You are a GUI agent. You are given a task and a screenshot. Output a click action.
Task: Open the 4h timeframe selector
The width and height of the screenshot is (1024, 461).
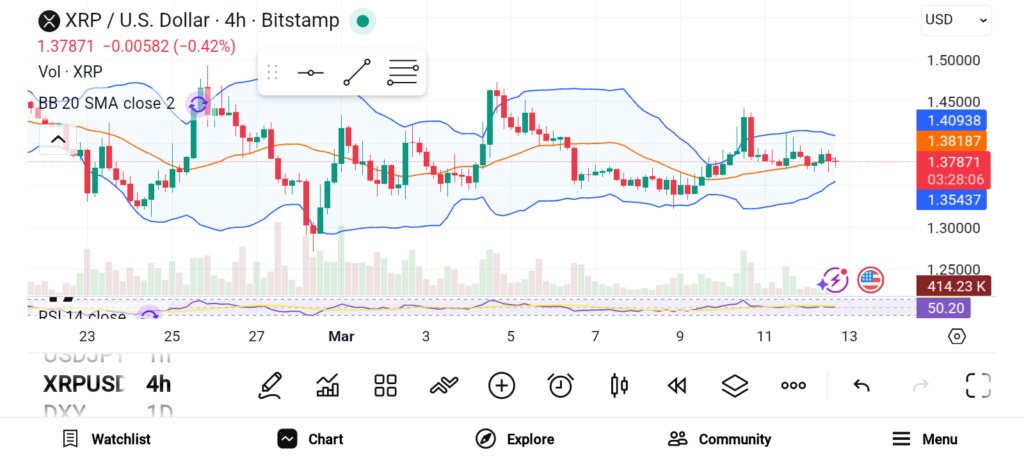click(158, 384)
